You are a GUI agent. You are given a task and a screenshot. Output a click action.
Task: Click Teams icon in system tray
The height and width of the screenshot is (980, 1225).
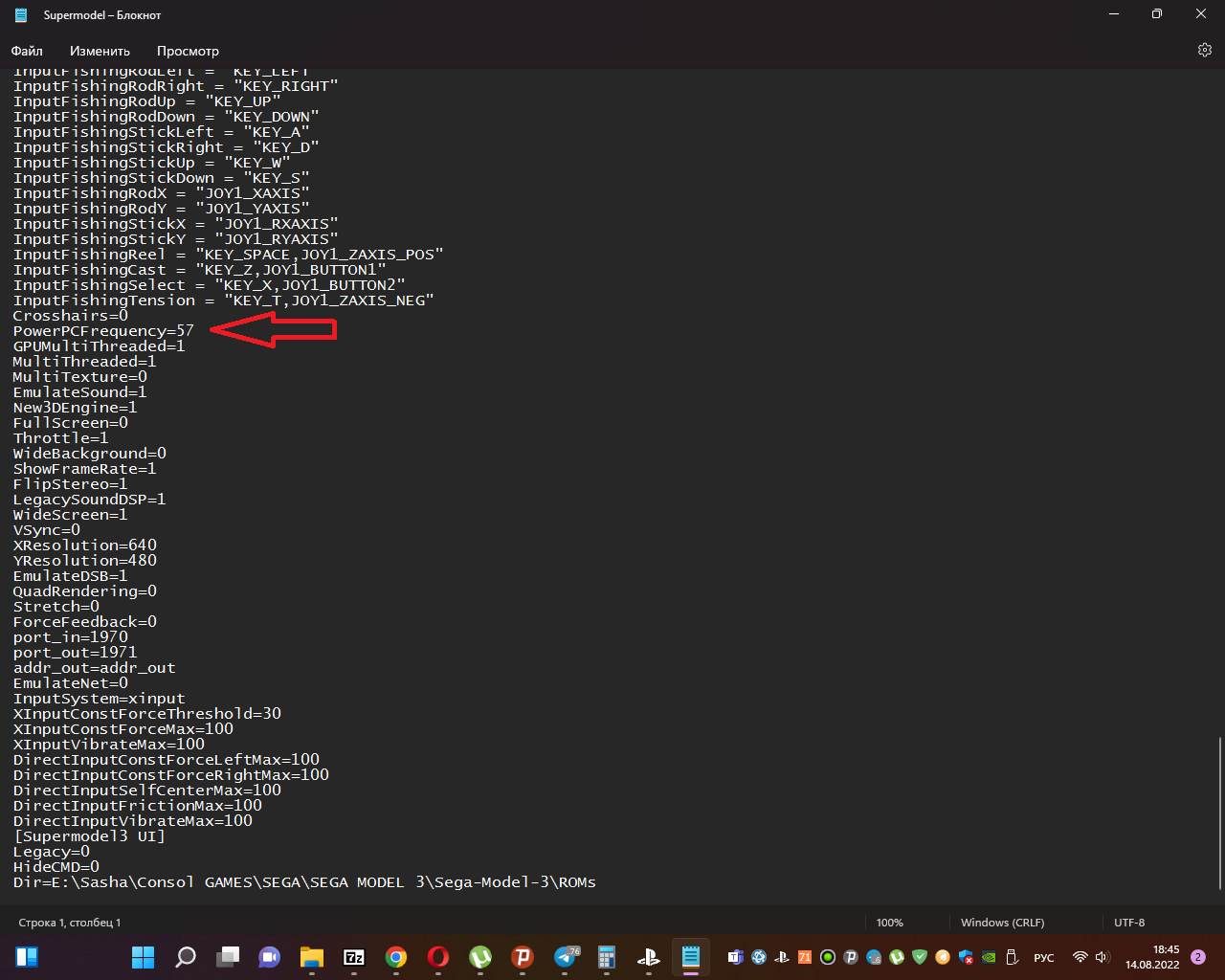coord(736,957)
